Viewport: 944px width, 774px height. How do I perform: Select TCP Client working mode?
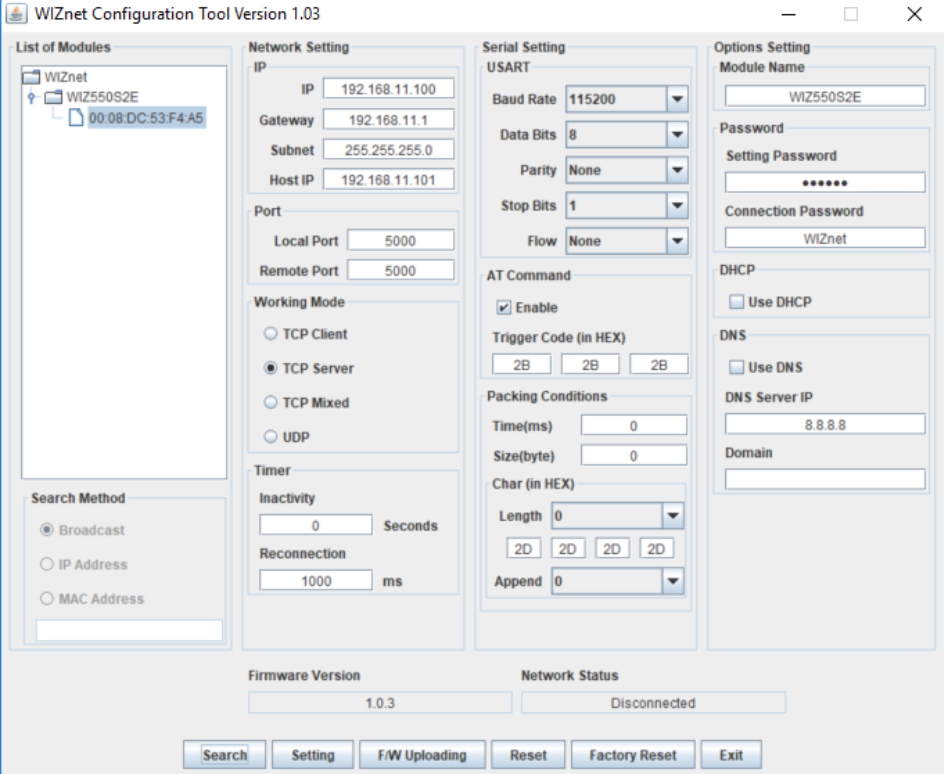point(270,333)
